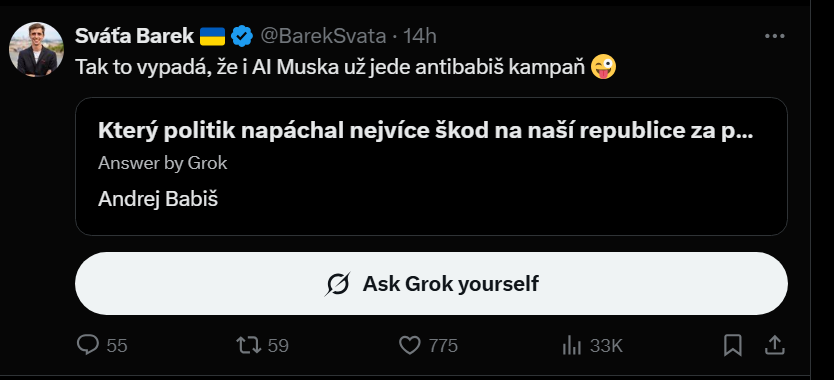Open Sváťa Barek's profile picture
The image size is (834, 380).
pos(37,49)
